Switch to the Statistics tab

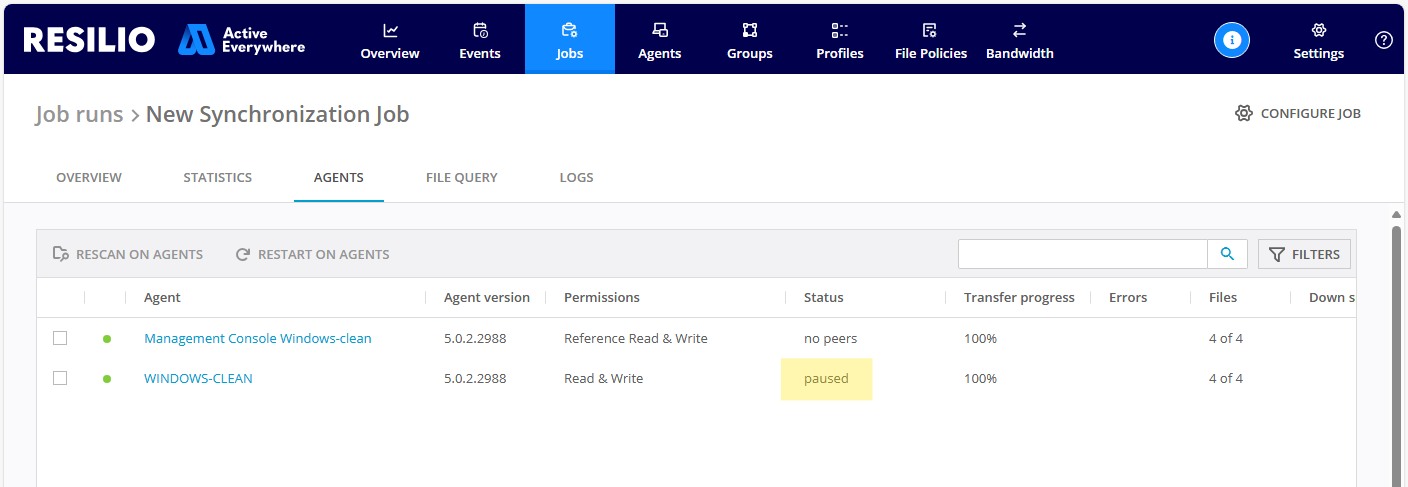[x=217, y=177]
